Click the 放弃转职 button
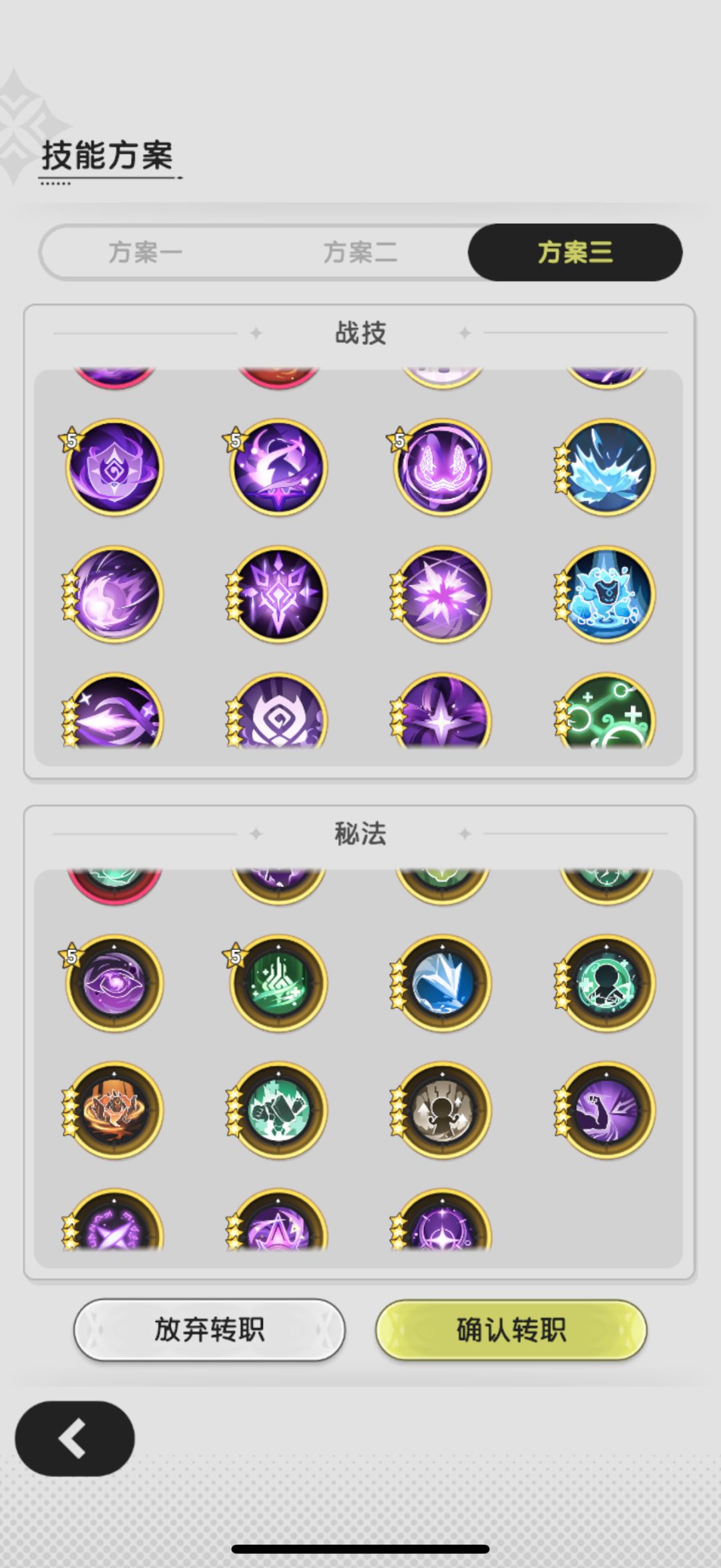This screenshot has width=721, height=1568. [x=209, y=1329]
